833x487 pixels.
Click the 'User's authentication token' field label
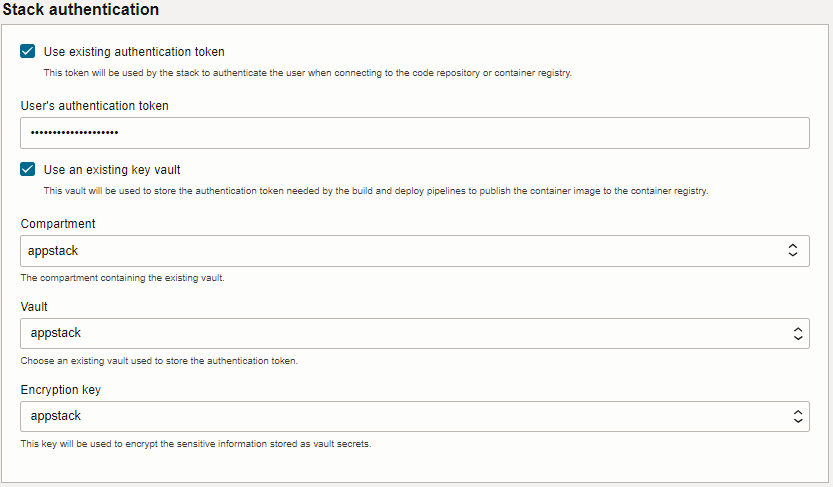pyautogui.click(x=95, y=106)
